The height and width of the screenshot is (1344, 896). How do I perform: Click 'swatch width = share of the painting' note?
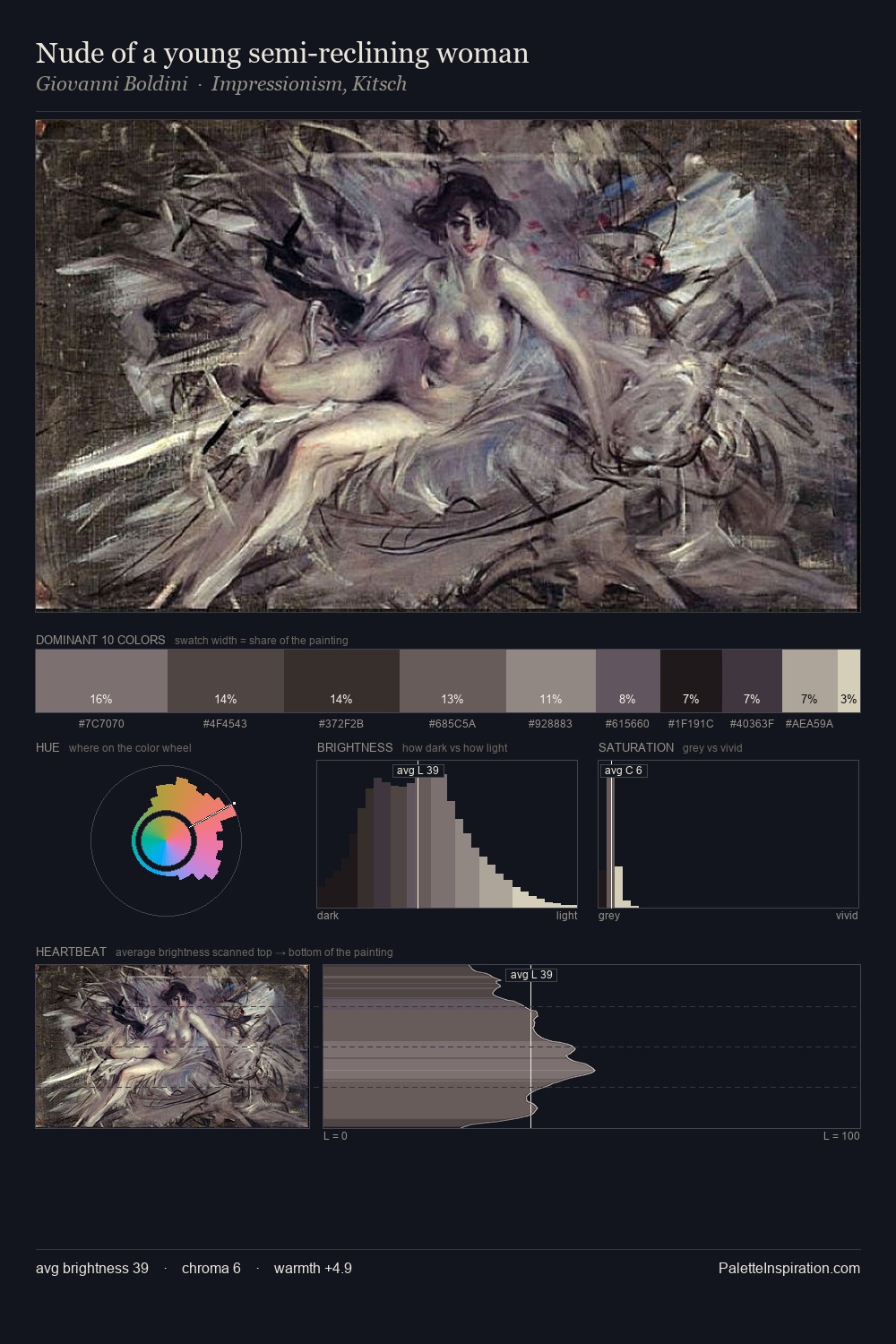(x=262, y=641)
